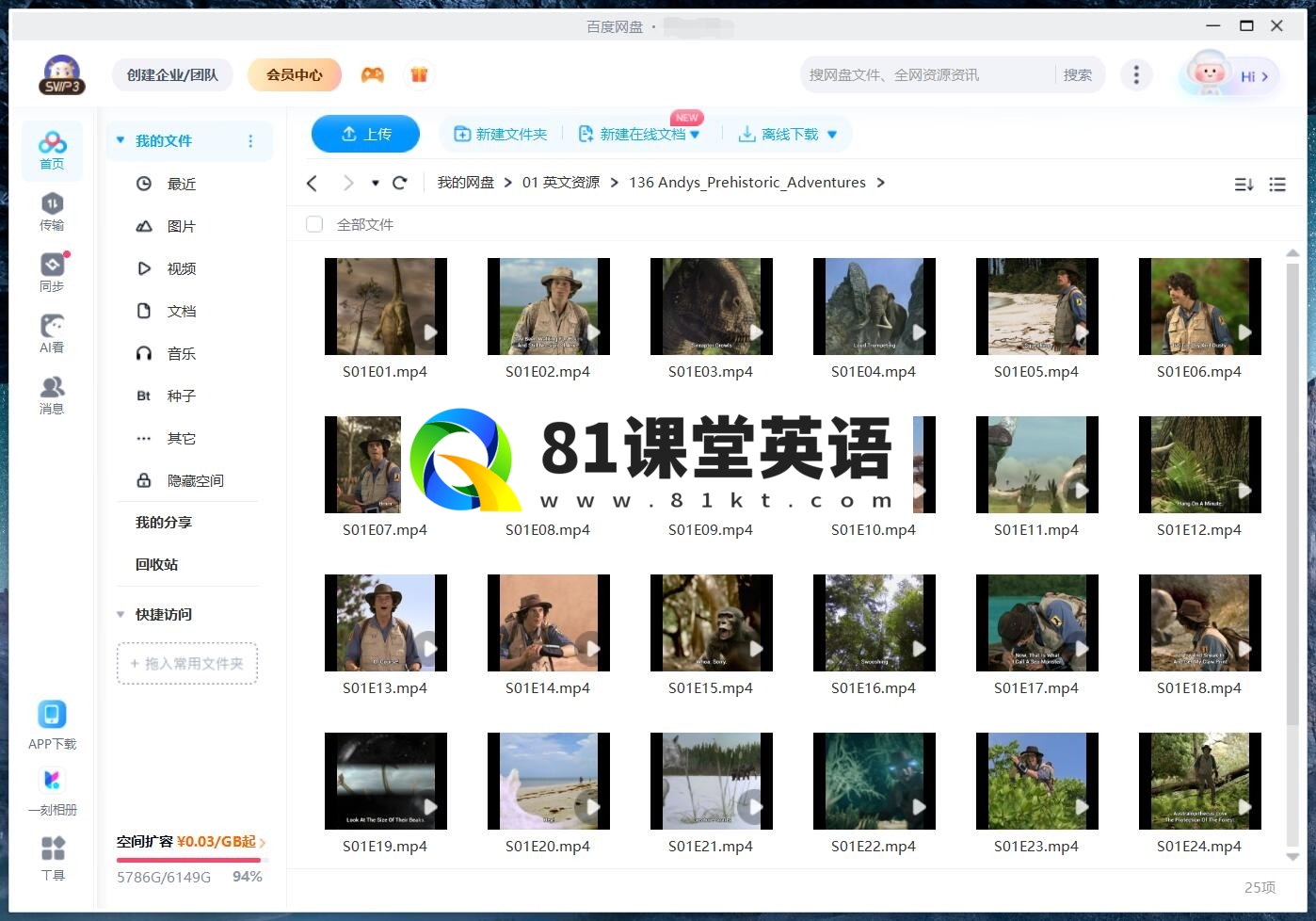
Task: Click the game controller icon
Action: tap(373, 74)
